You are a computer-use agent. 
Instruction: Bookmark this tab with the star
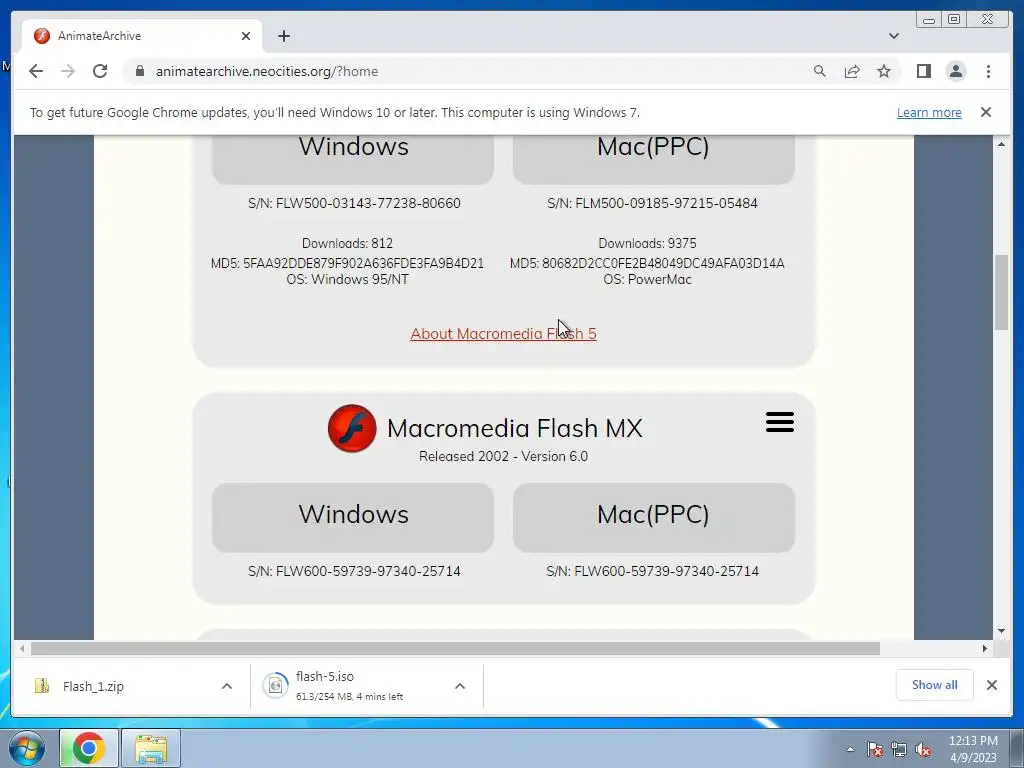tap(884, 71)
